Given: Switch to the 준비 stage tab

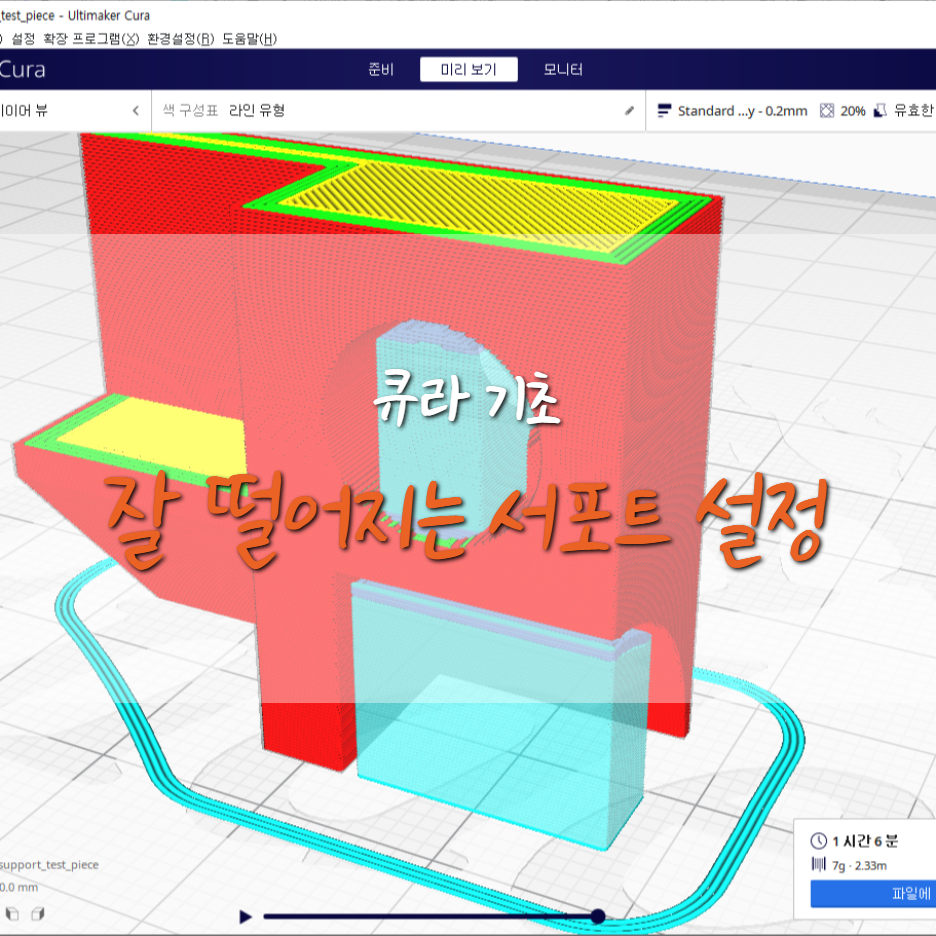Looking at the screenshot, I should [381, 69].
